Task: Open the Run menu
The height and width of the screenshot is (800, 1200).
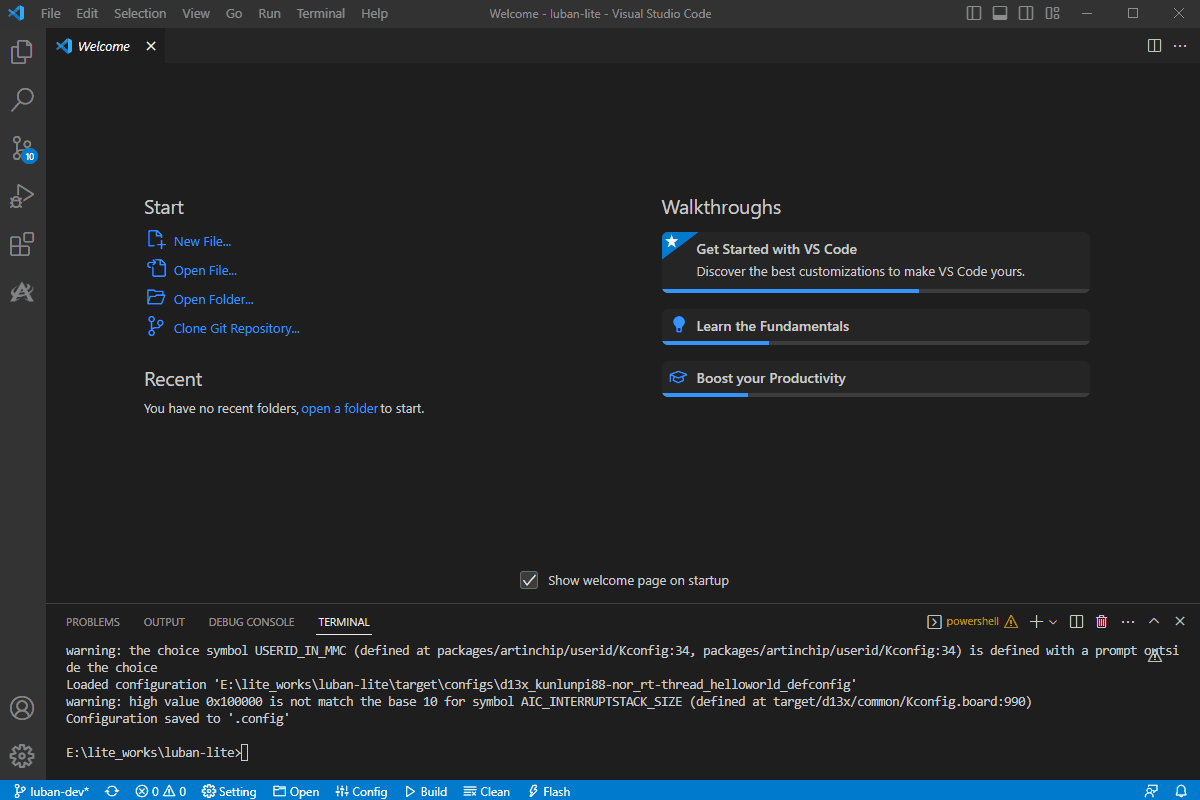Action: pyautogui.click(x=269, y=13)
